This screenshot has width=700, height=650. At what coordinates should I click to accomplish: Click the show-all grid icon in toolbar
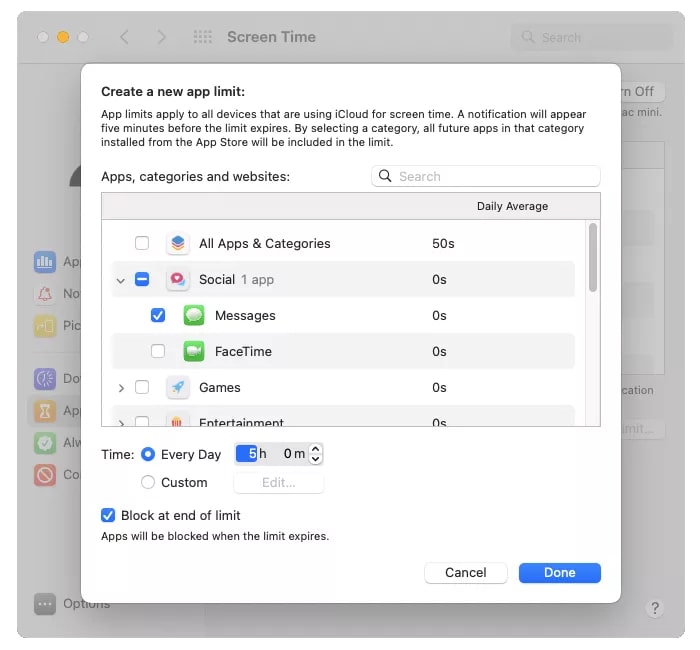click(203, 37)
